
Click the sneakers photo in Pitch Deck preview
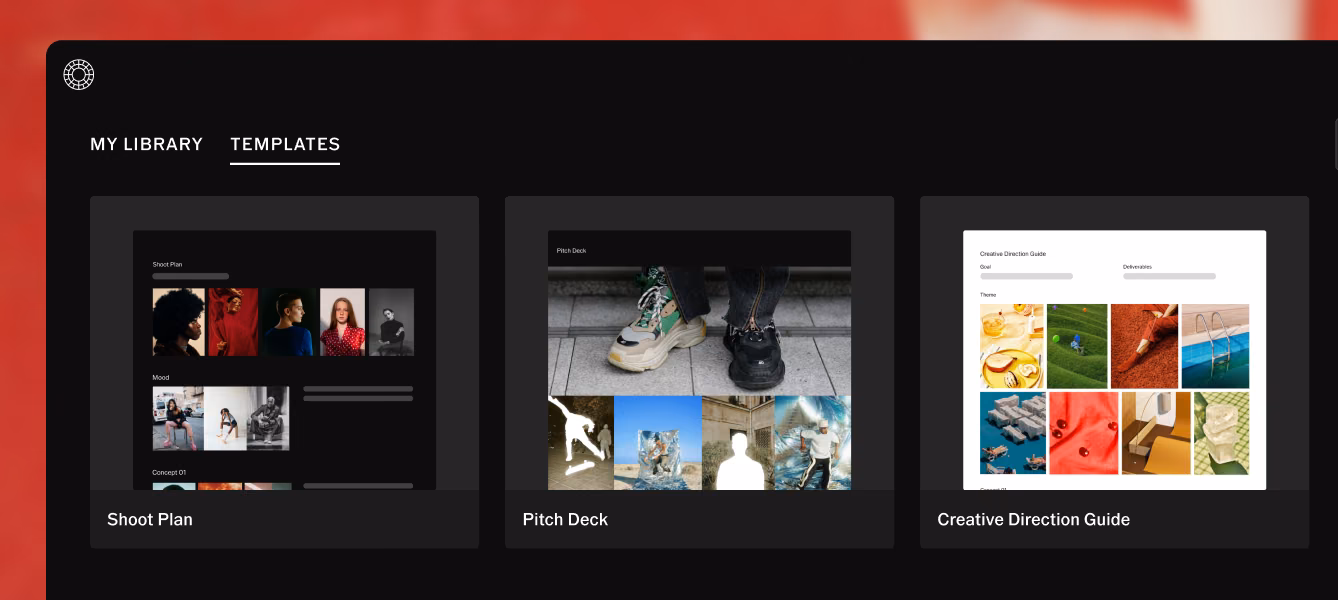point(699,330)
